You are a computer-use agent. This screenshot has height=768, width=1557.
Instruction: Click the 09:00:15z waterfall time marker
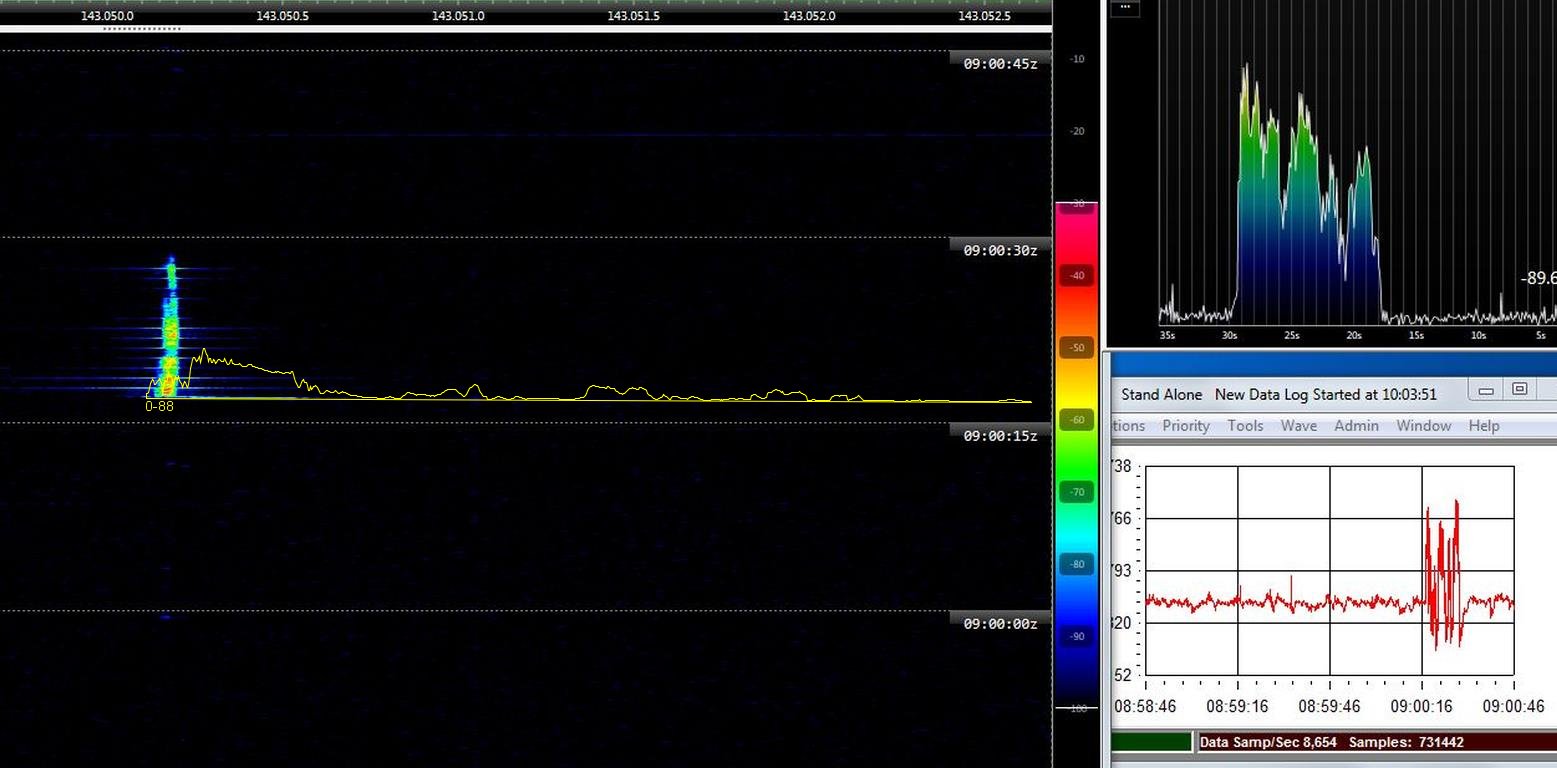tap(1000, 436)
